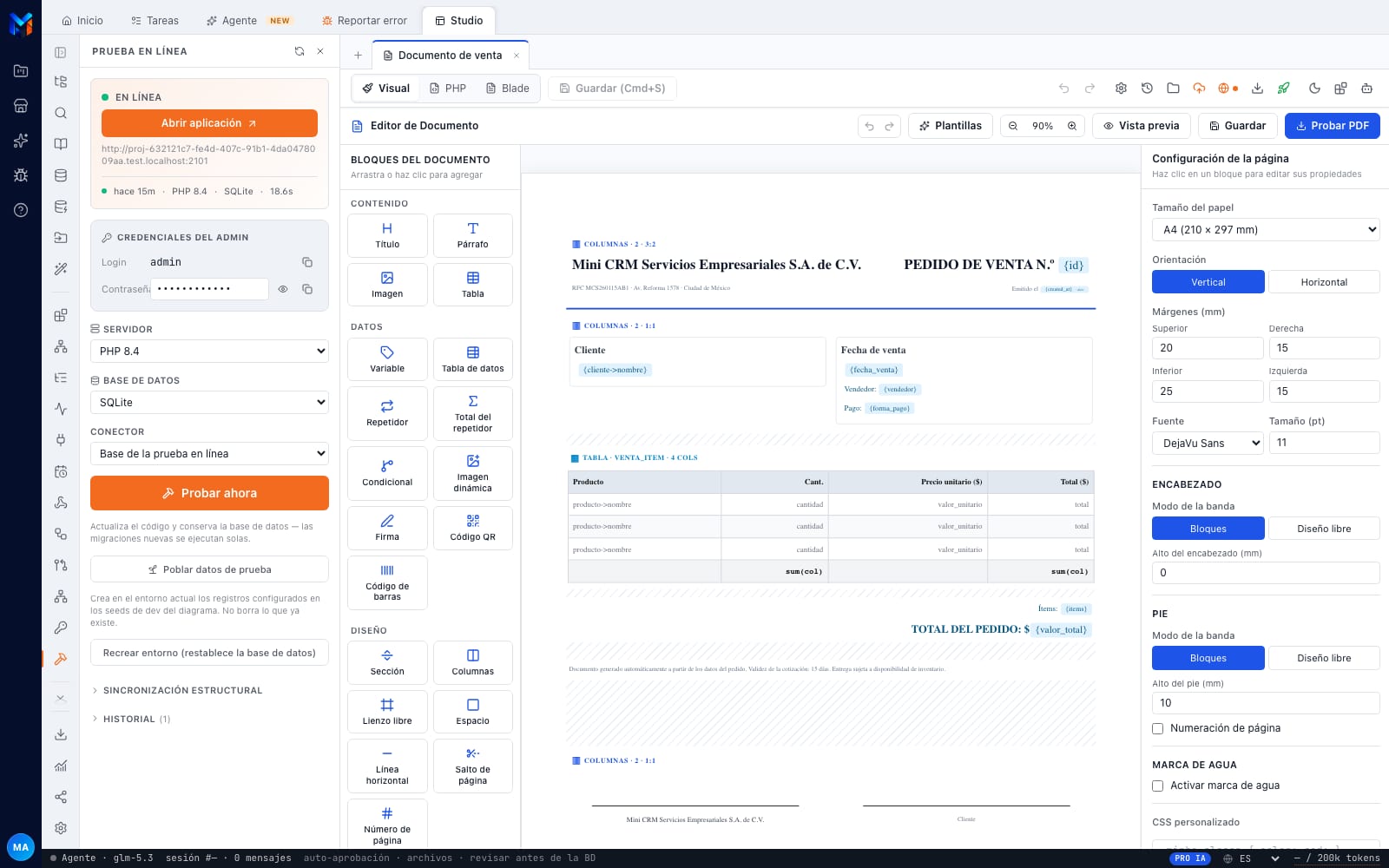Set orientation to Horizontal
This screenshot has height=868, width=1389.
point(1324,282)
